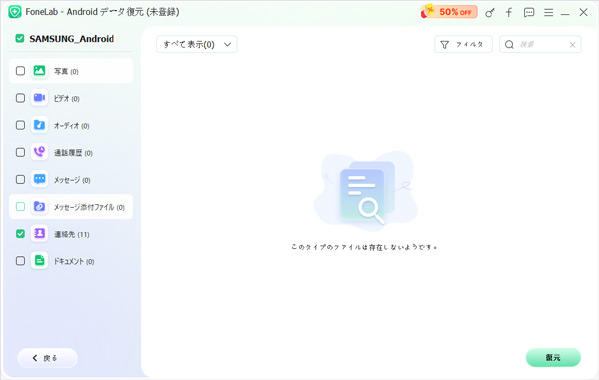Open the Facebook icon in title bar
Viewport: 599px width, 380px height.
pos(509,12)
